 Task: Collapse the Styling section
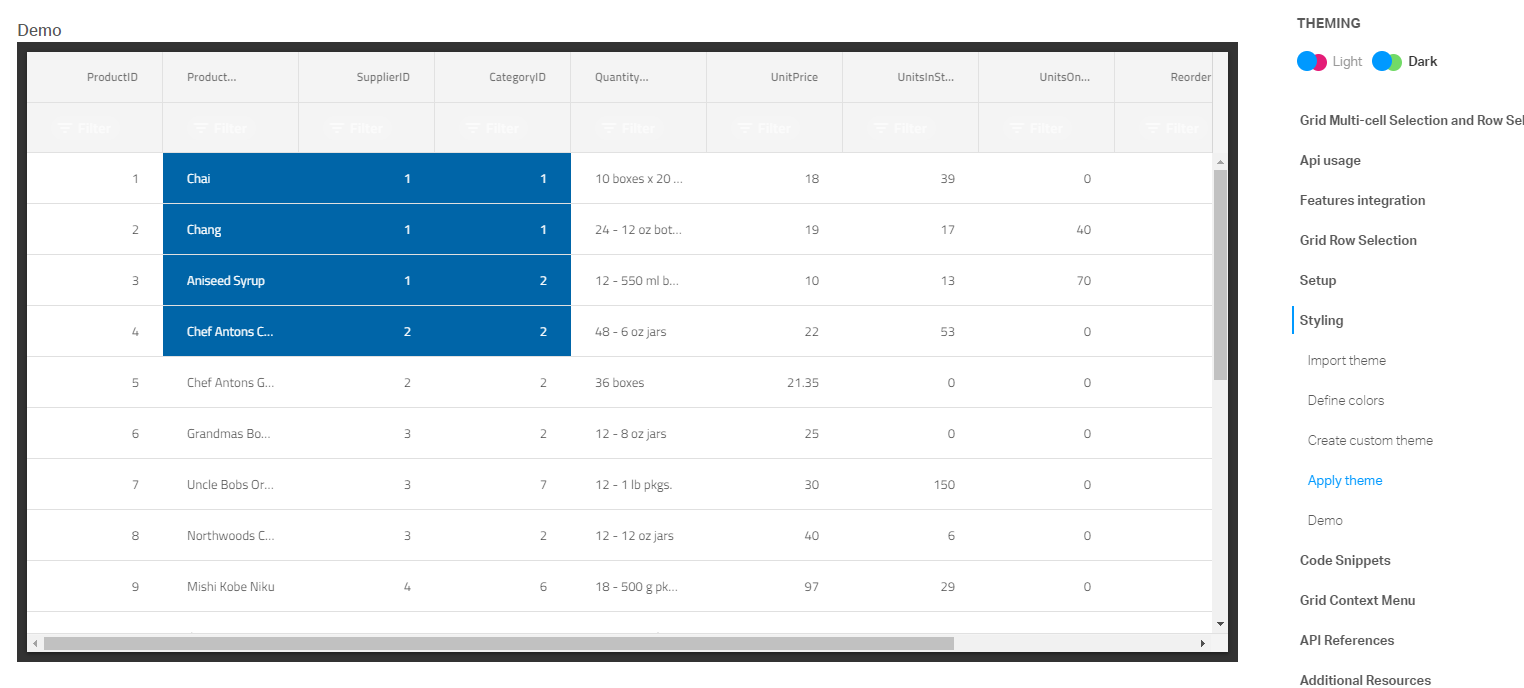(x=1320, y=320)
